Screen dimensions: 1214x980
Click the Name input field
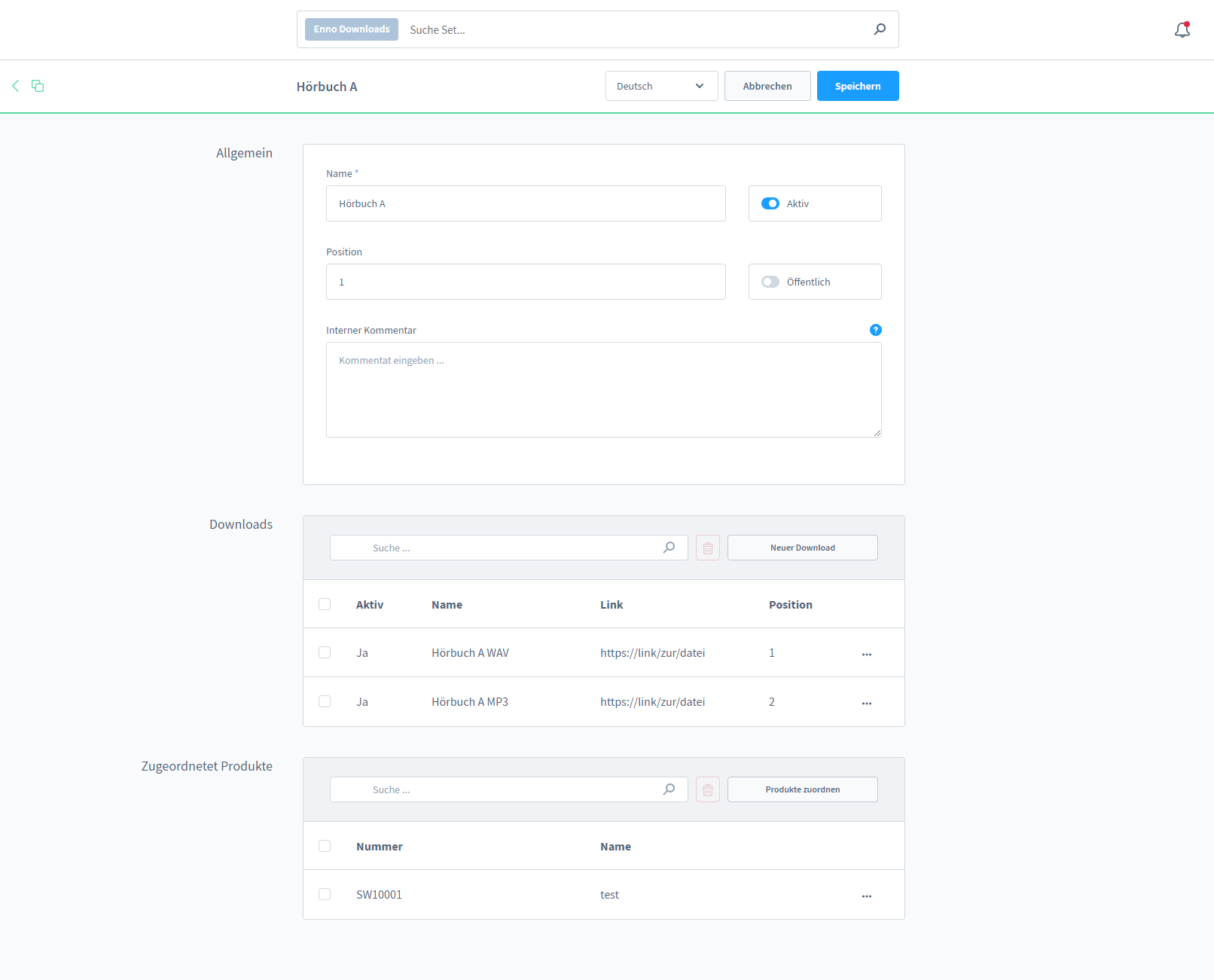(526, 203)
